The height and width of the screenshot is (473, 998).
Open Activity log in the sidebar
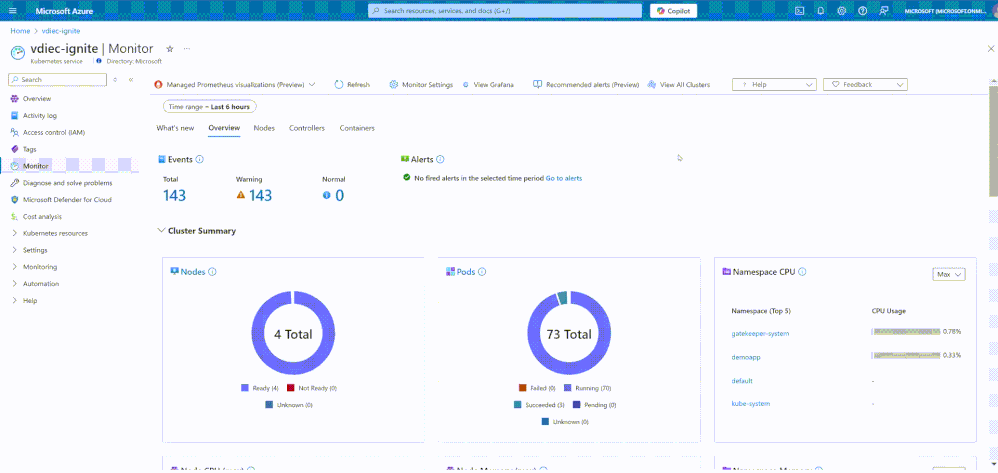pyautogui.click(x=40, y=116)
